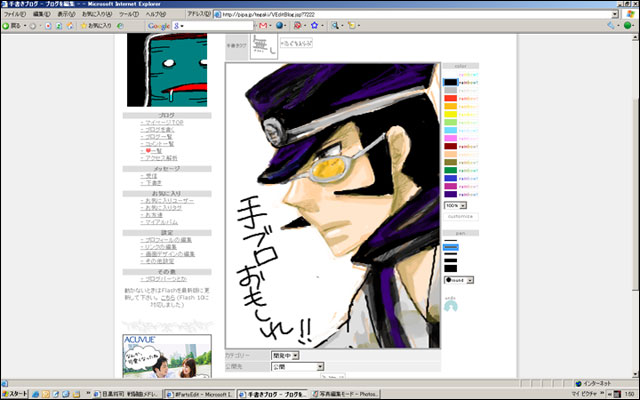Click the red popup blocker toolbar icon
Screen dimensions: 640x400
(x=298, y=26)
